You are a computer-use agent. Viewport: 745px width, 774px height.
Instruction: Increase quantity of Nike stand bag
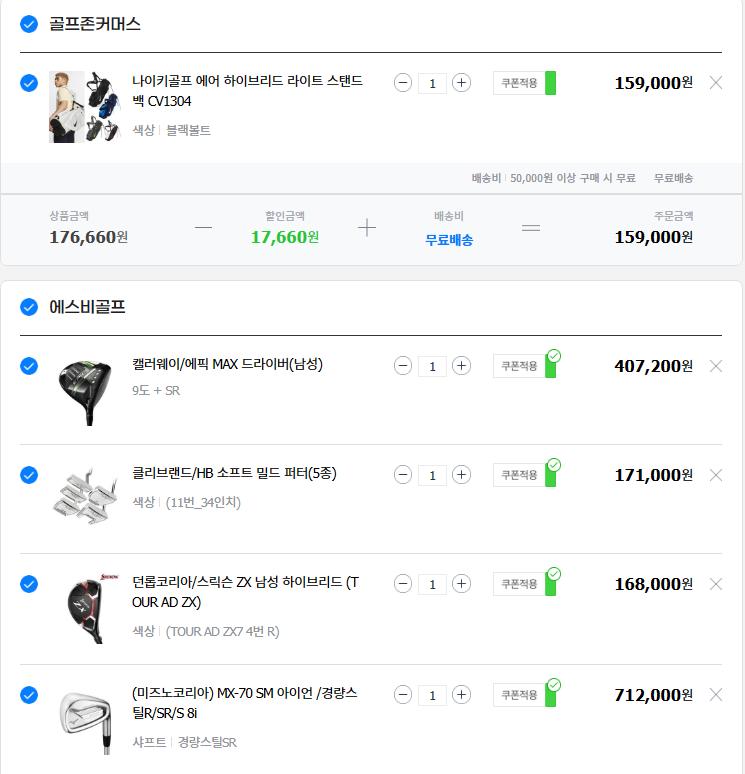click(461, 83)
